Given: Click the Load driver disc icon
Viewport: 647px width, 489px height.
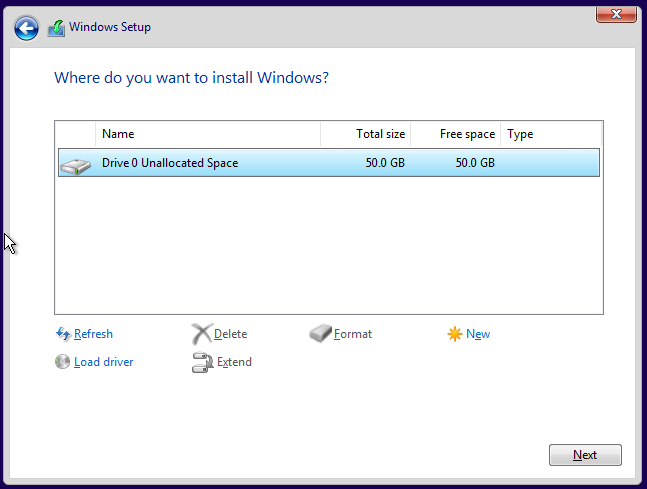Looking at the screenshot, I should click(62, 362).
